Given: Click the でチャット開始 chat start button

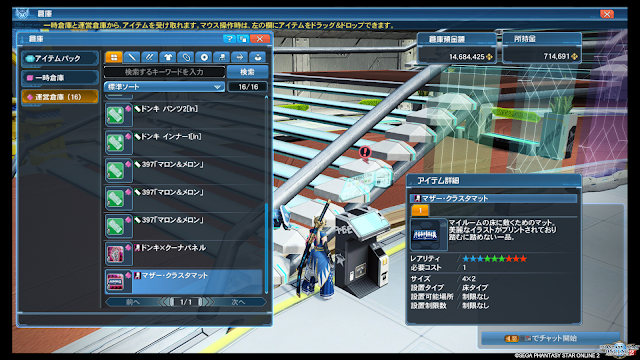Looking at the screenshot, I should [550, 338].
